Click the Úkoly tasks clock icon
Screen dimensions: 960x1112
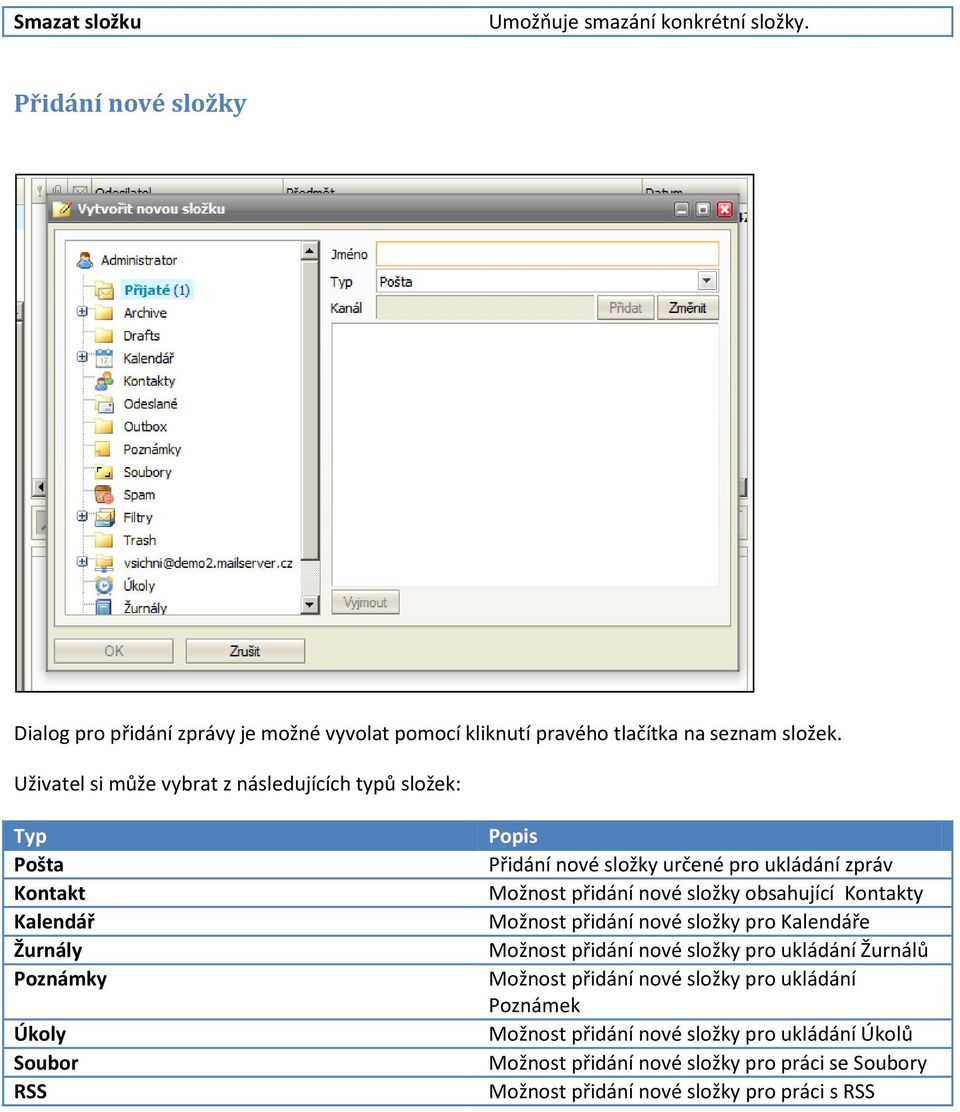tap(104, 585)
